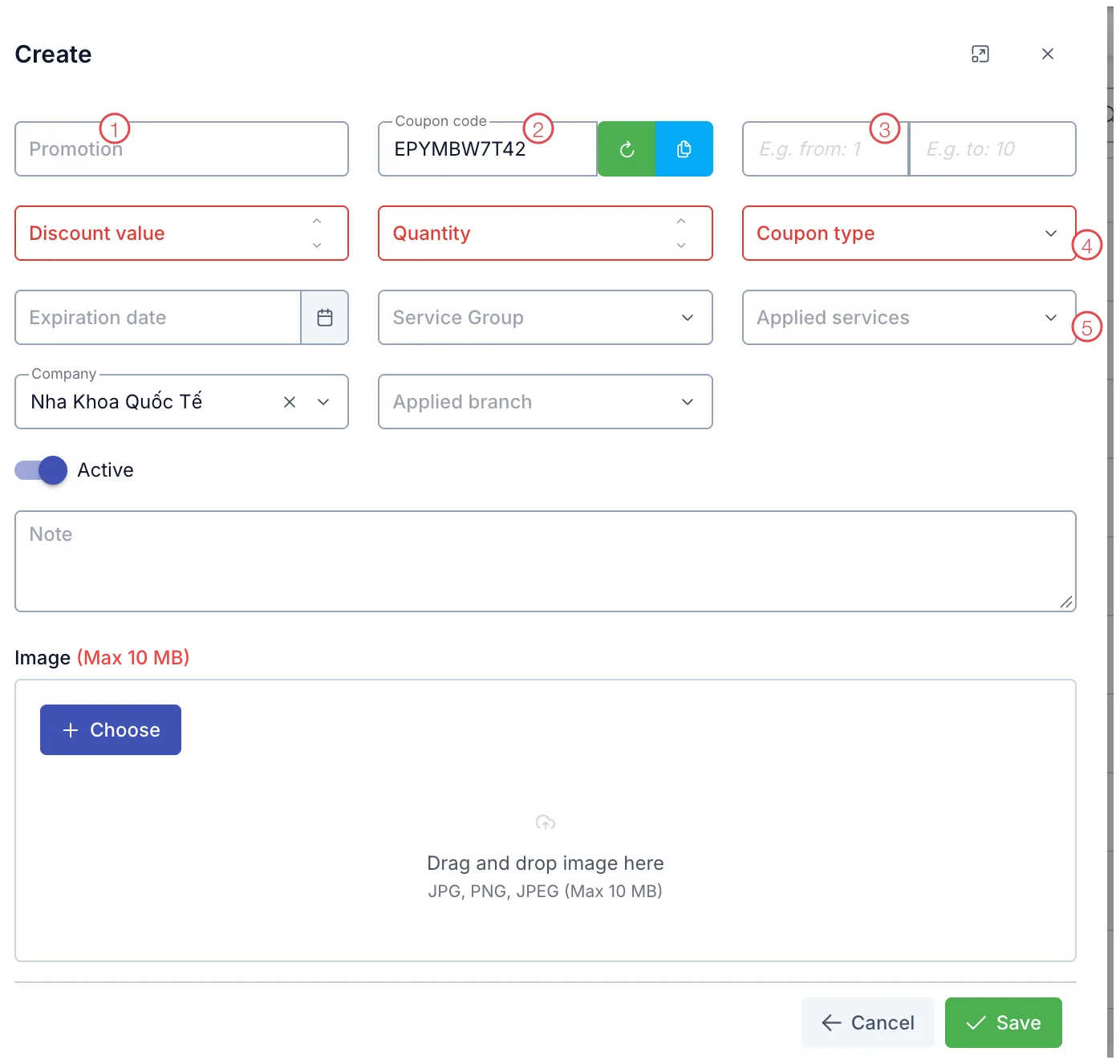Open the Coupon type dropdown
Viewport: 1120px width, 1064px height.
coord(909,234)
